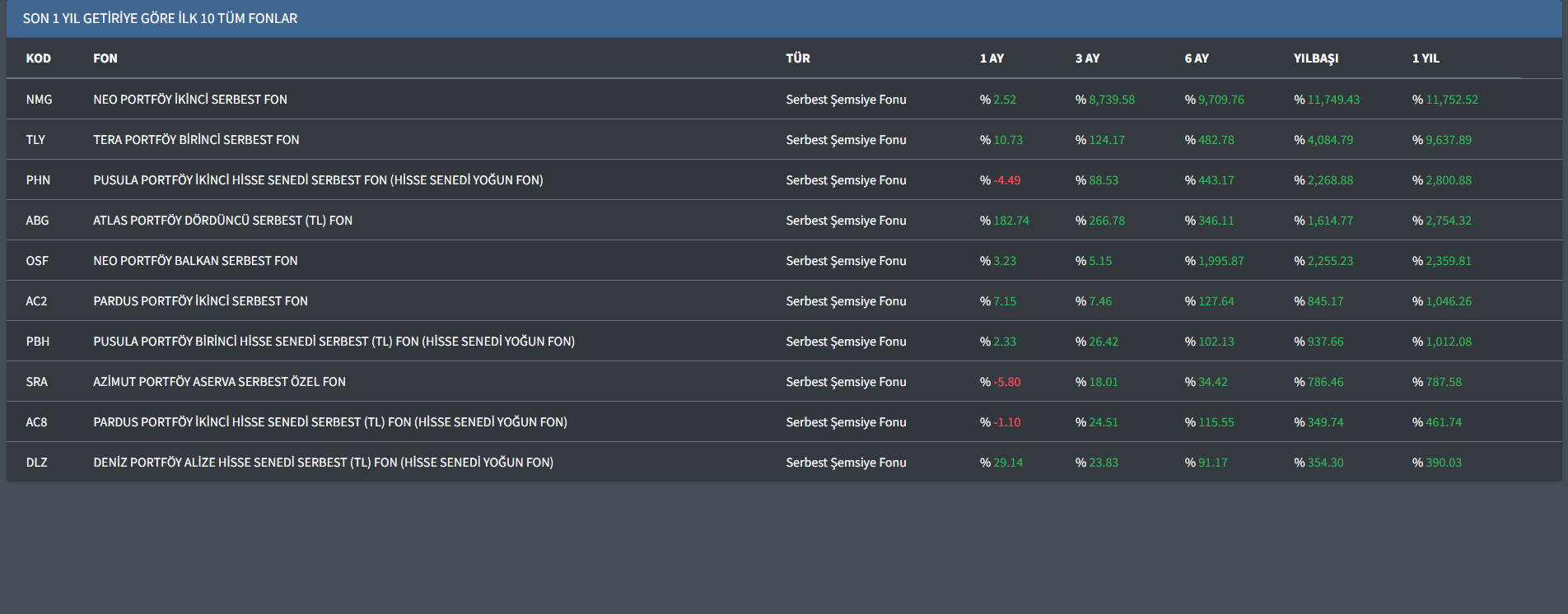Click the TÜR column header
Image resolution: width=1568 pixels, height=614 pixels.
(797, 58)
